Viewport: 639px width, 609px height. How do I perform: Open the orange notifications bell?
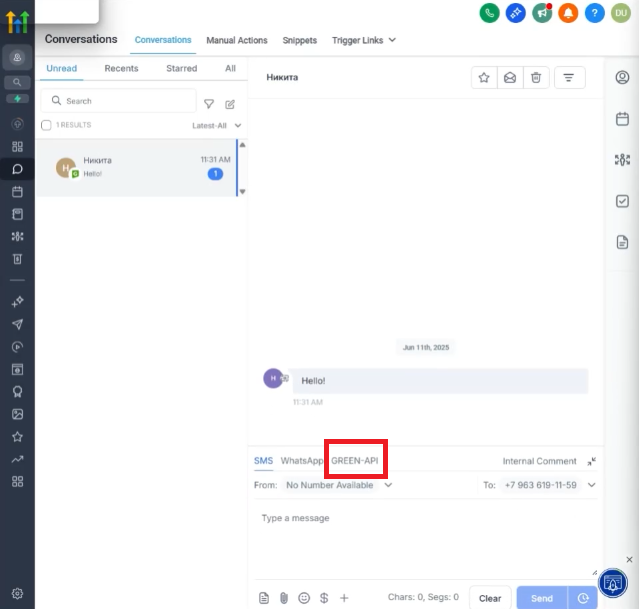(x=568, y=13)
